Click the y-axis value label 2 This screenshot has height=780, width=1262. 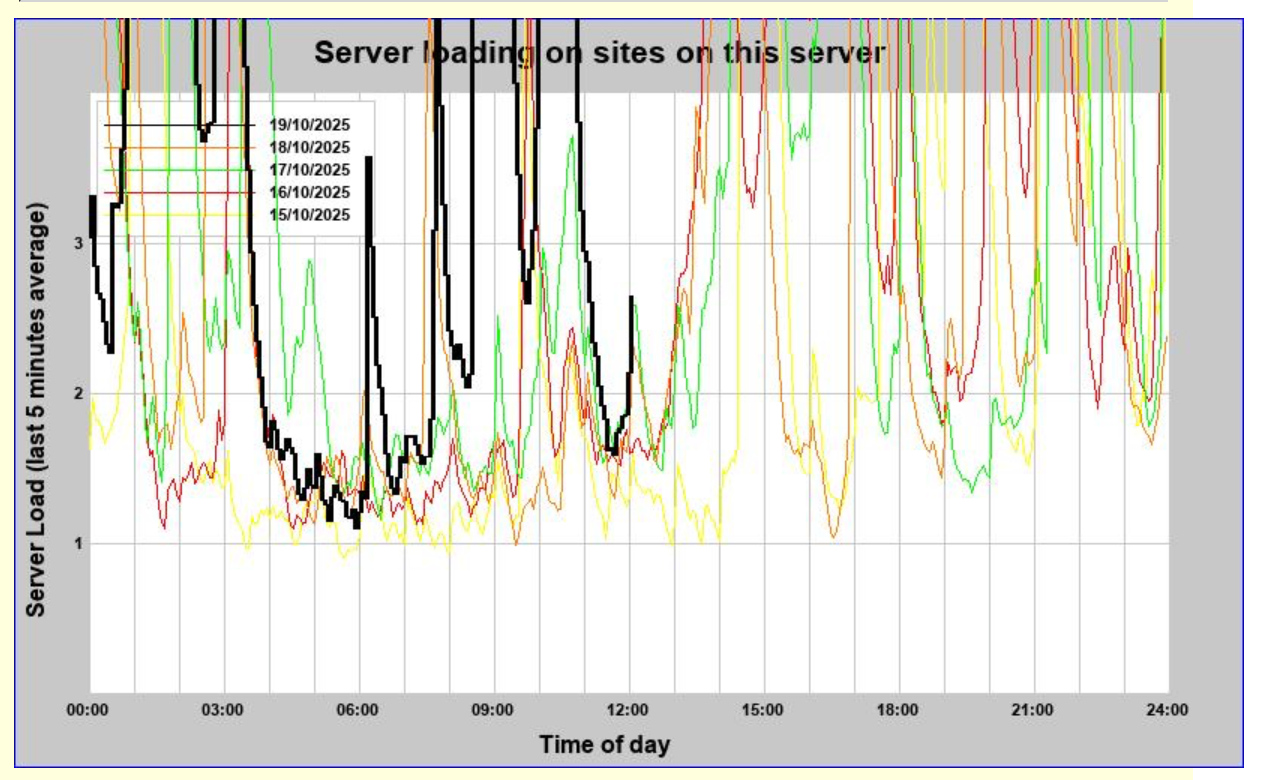point(78,393)
